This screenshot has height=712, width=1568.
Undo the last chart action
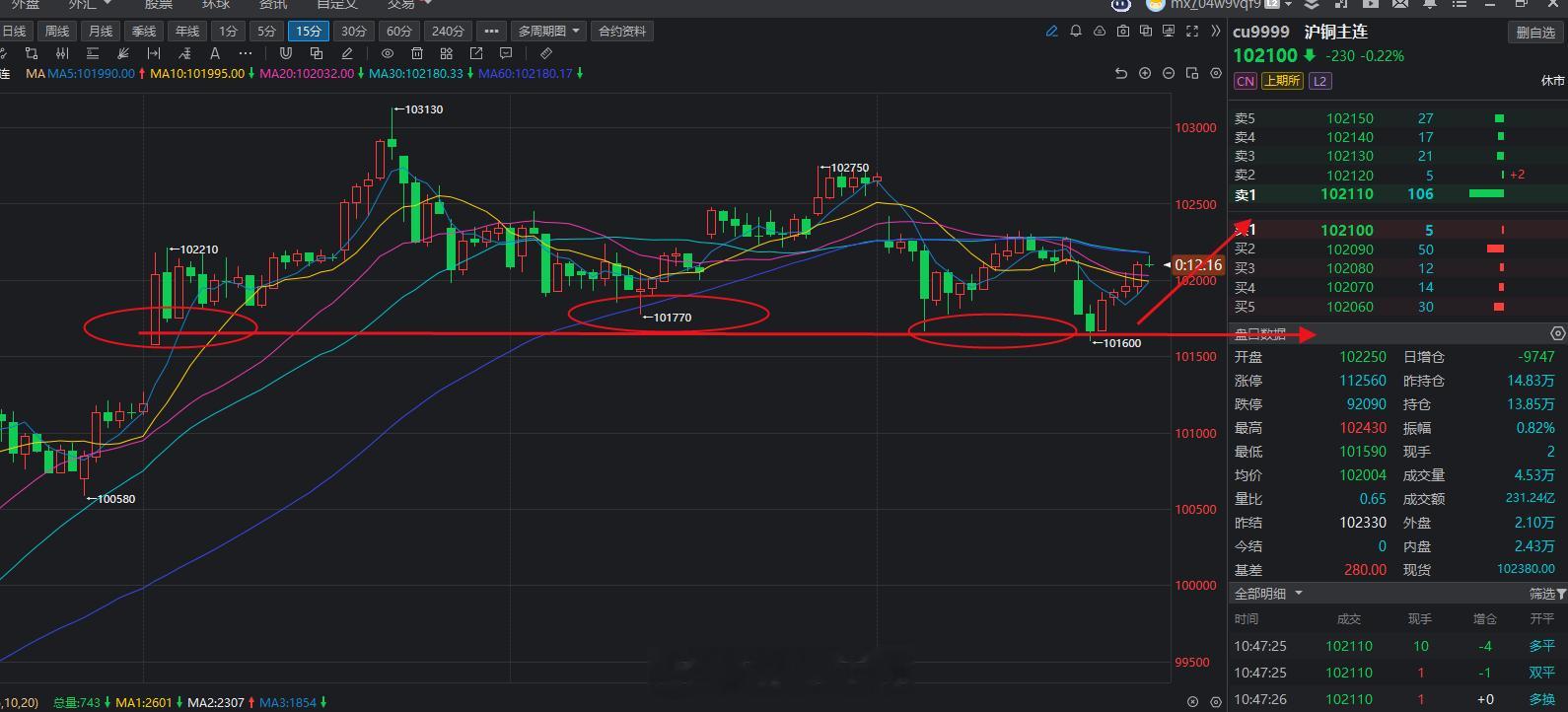[1120, 73]
